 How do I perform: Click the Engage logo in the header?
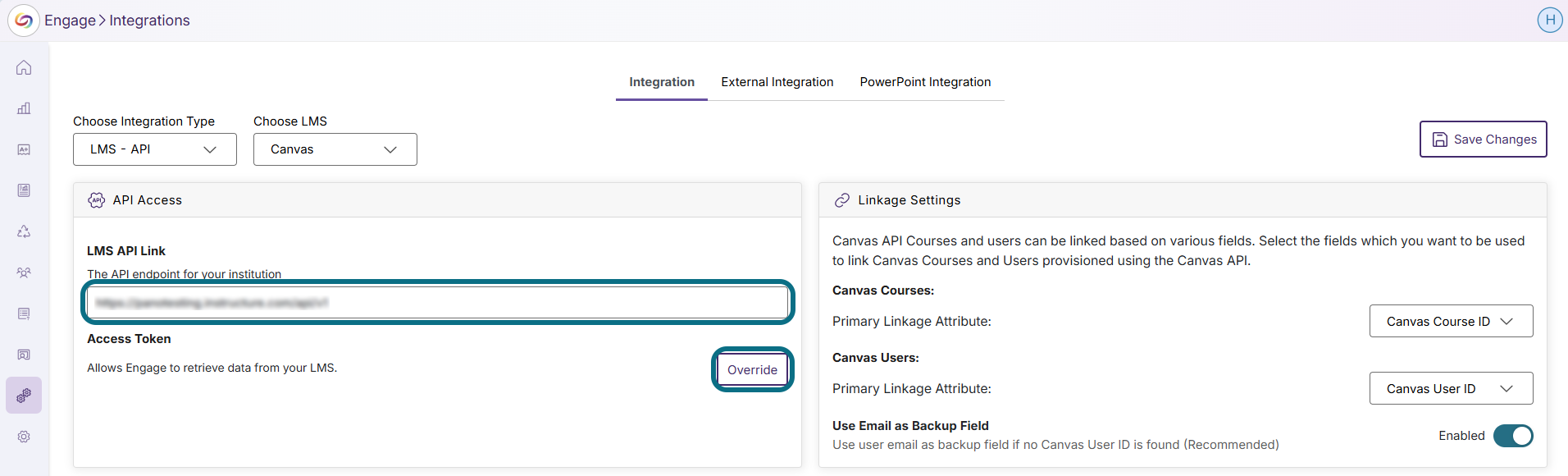click(24, 21)
